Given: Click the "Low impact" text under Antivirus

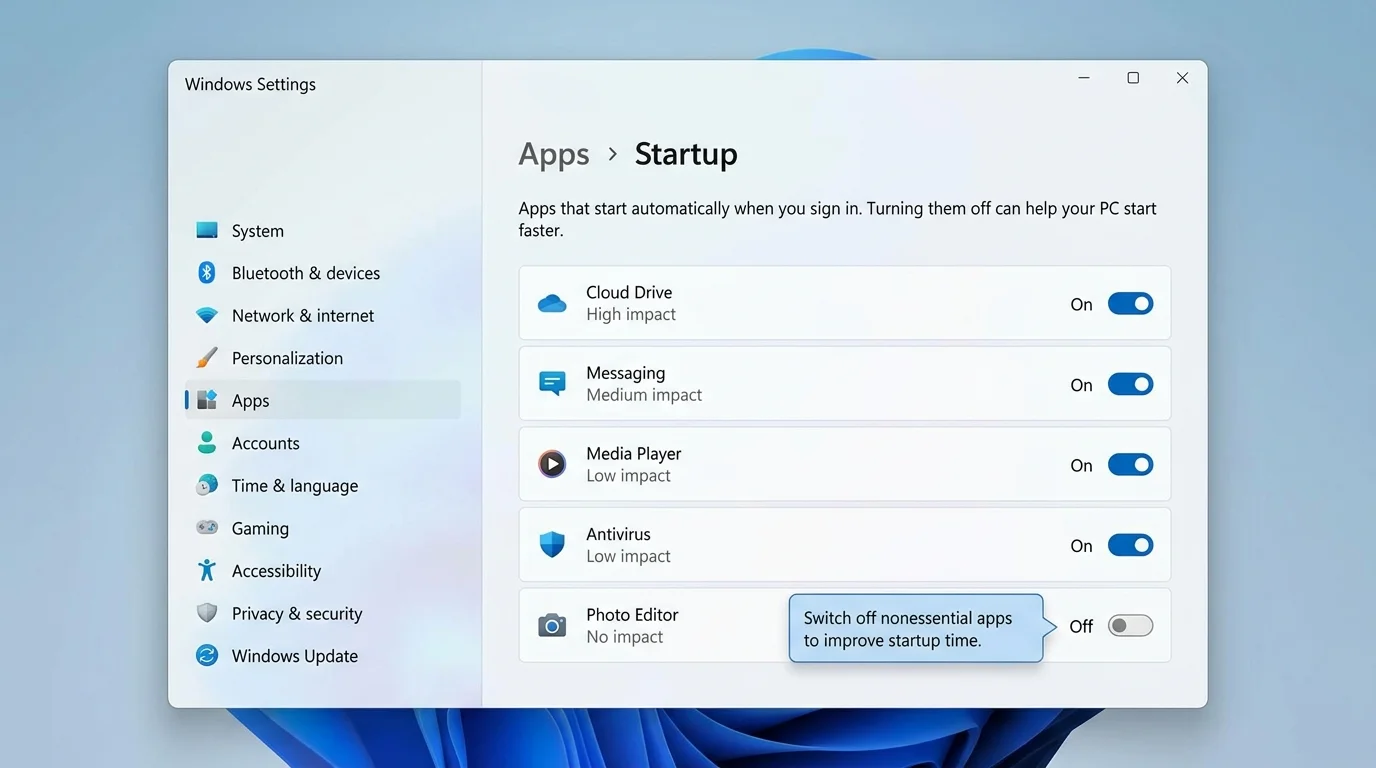Looking at the screenshot, I should [x=628, y=557].
